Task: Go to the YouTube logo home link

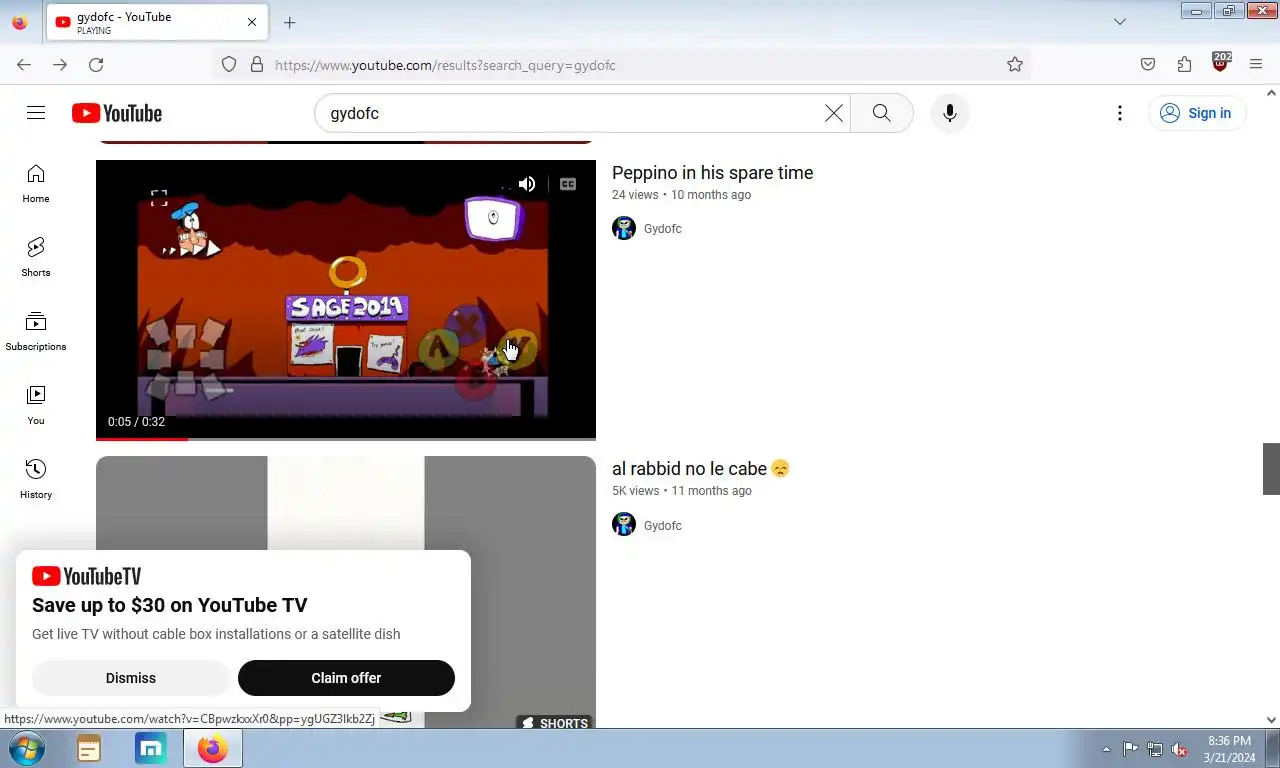Action: click(x=117, y=113)
